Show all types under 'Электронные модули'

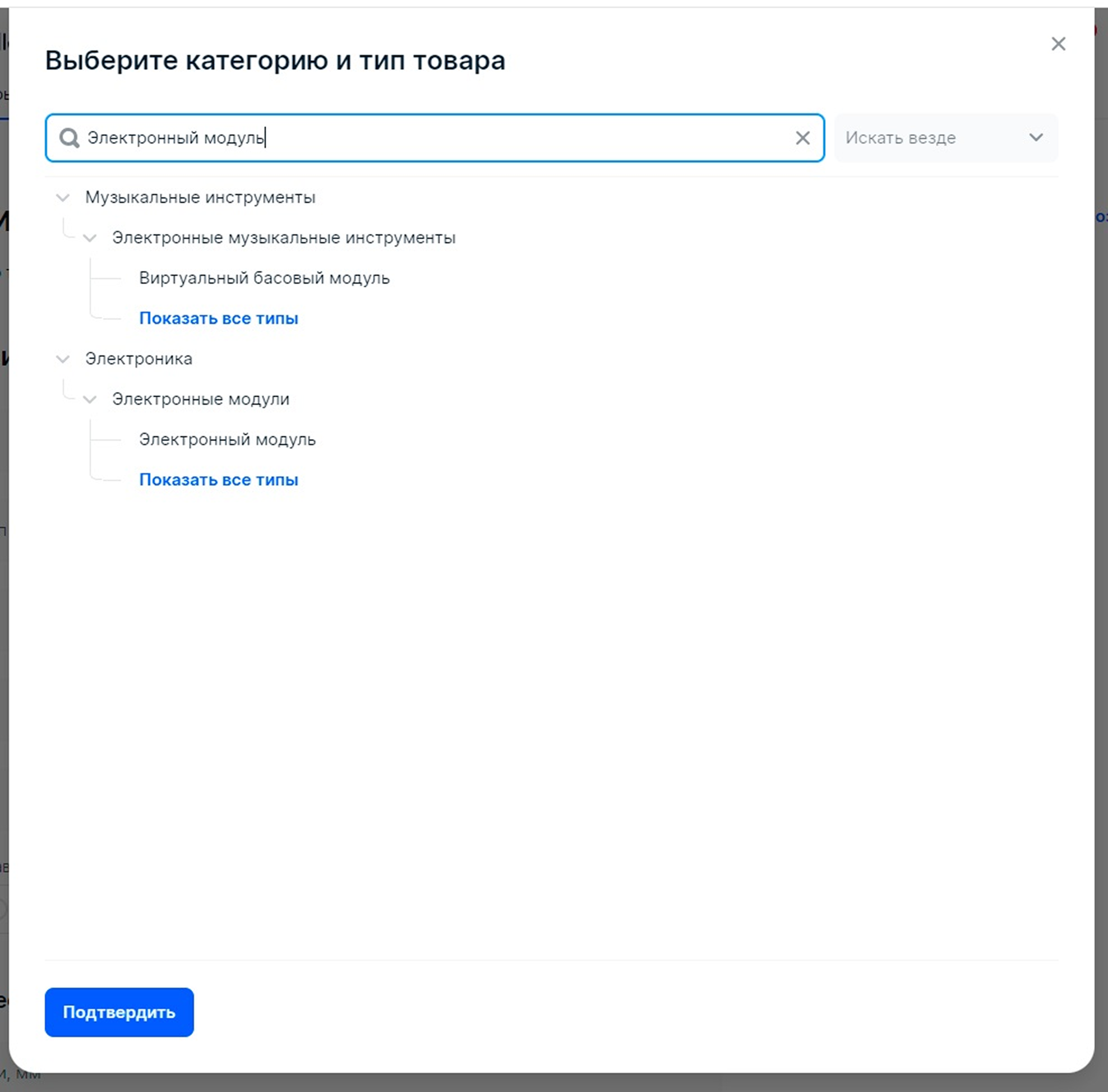click(219, 480)
